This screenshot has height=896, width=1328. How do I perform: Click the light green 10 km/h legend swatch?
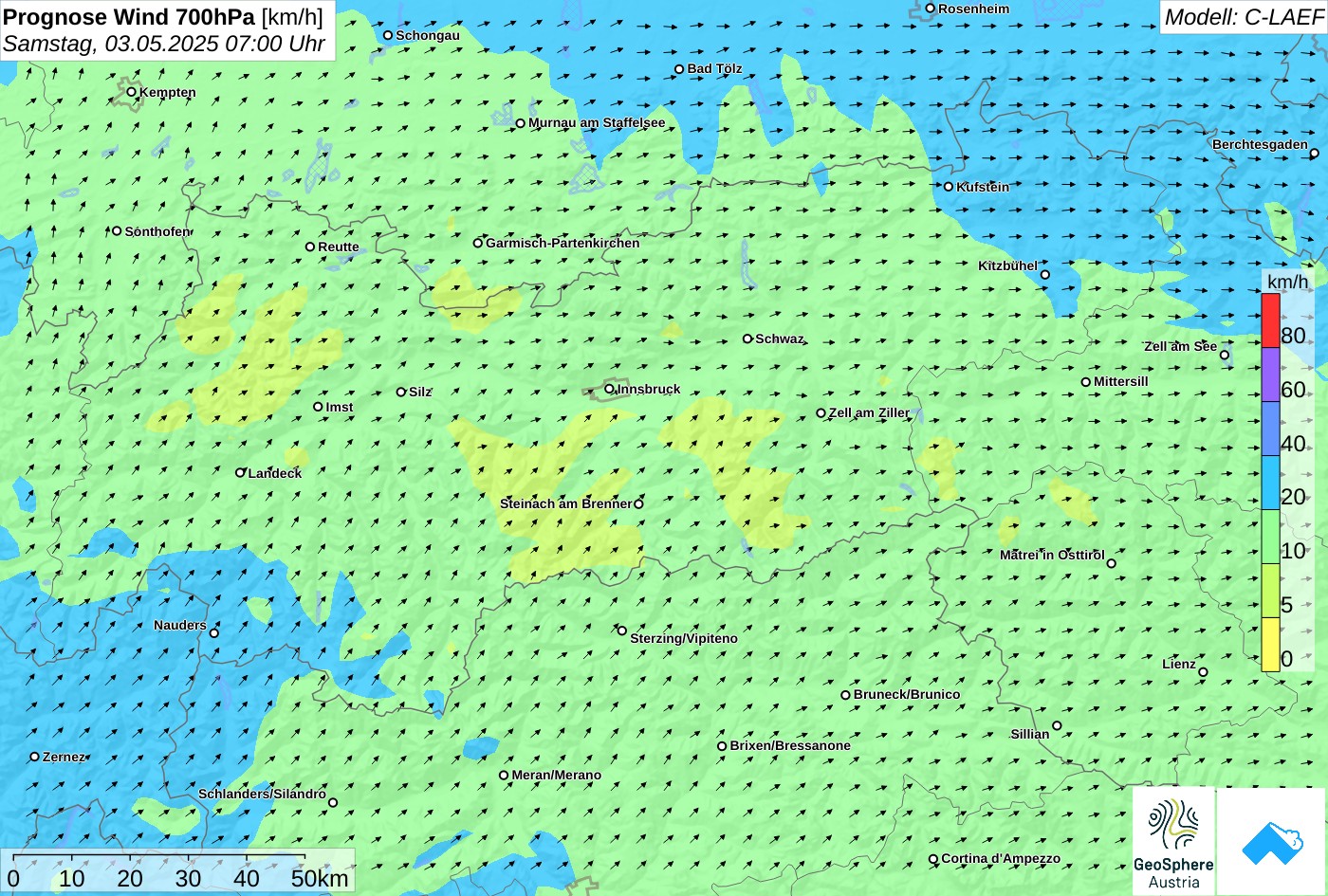1270,537
